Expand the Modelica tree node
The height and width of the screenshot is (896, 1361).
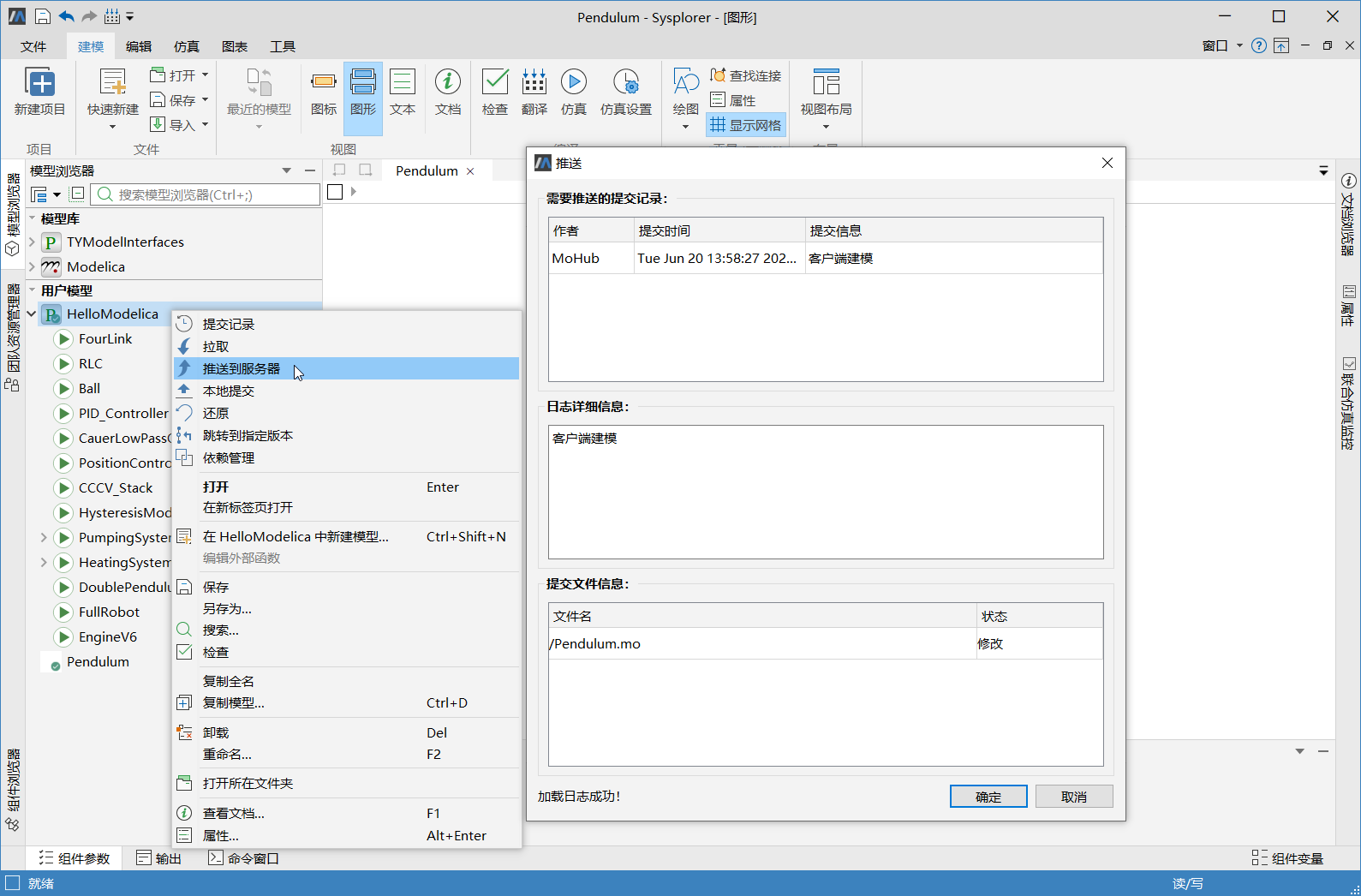[32, 266]
